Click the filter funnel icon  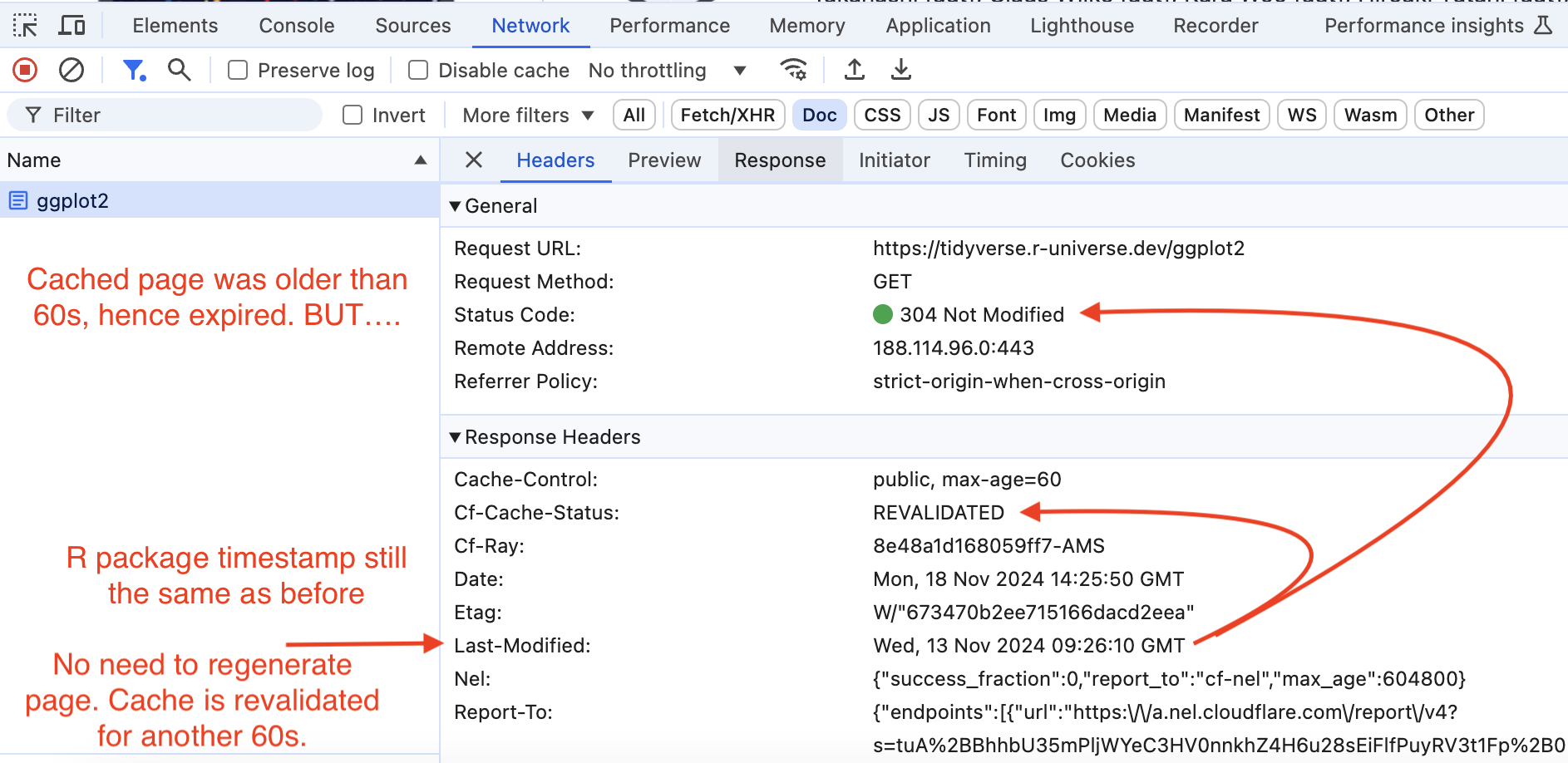pos(134,71)
